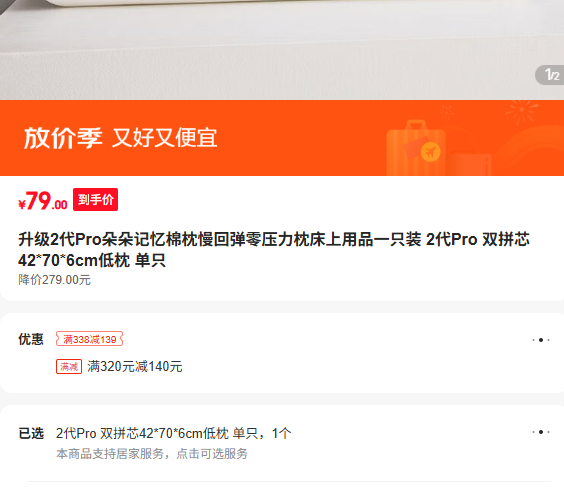Click the fireworks graphic on the sale banner
This screenshot has width=564, height=490.
521,110
